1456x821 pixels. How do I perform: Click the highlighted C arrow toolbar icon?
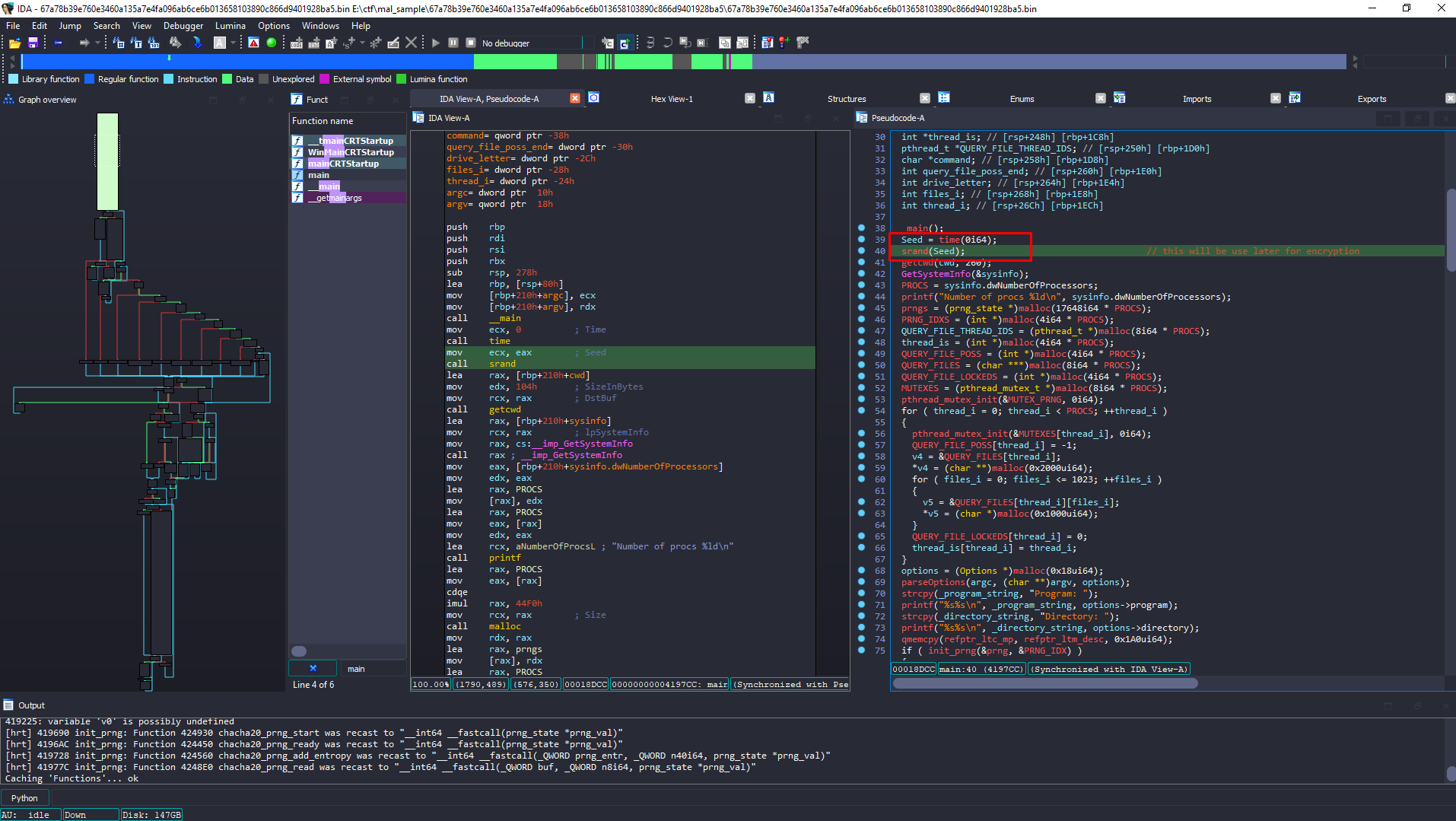click(625, 43)
